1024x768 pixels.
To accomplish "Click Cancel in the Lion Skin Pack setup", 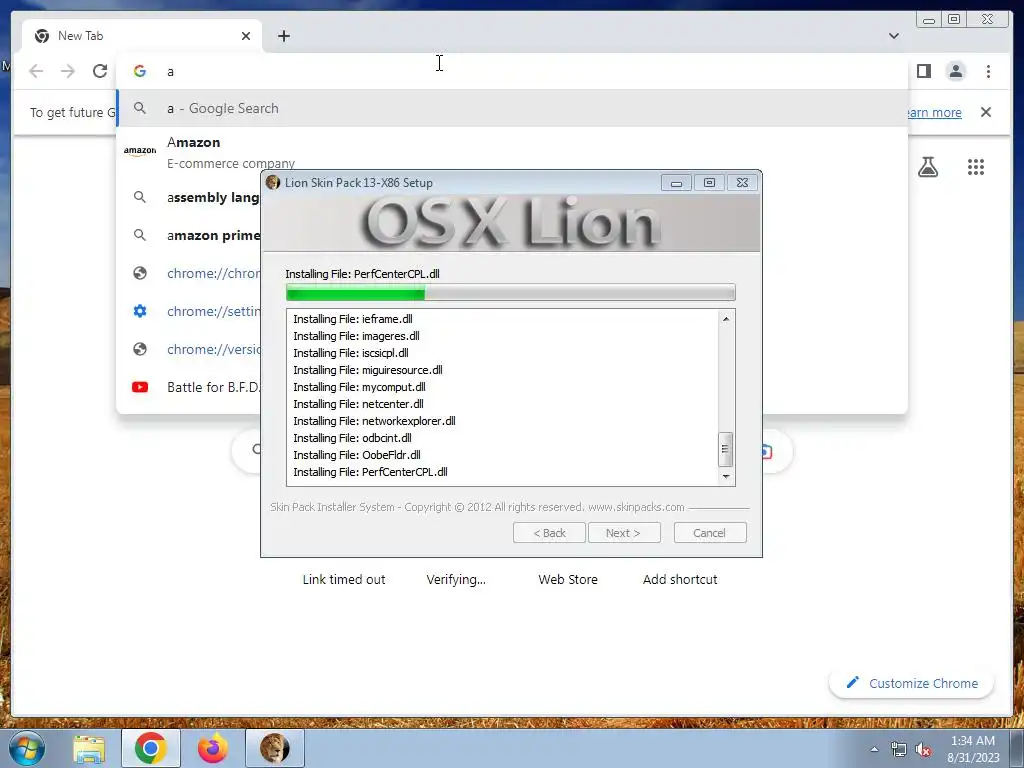I will pyautogui.click(x=709, y=533).
